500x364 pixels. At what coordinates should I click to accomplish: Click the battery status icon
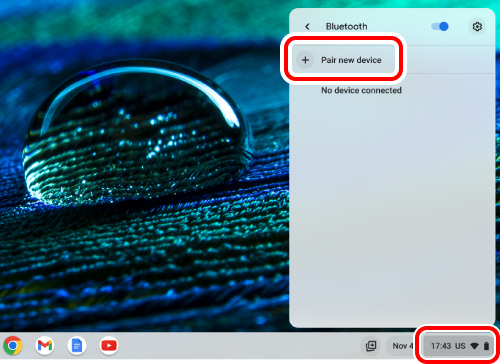pos(486,346)
